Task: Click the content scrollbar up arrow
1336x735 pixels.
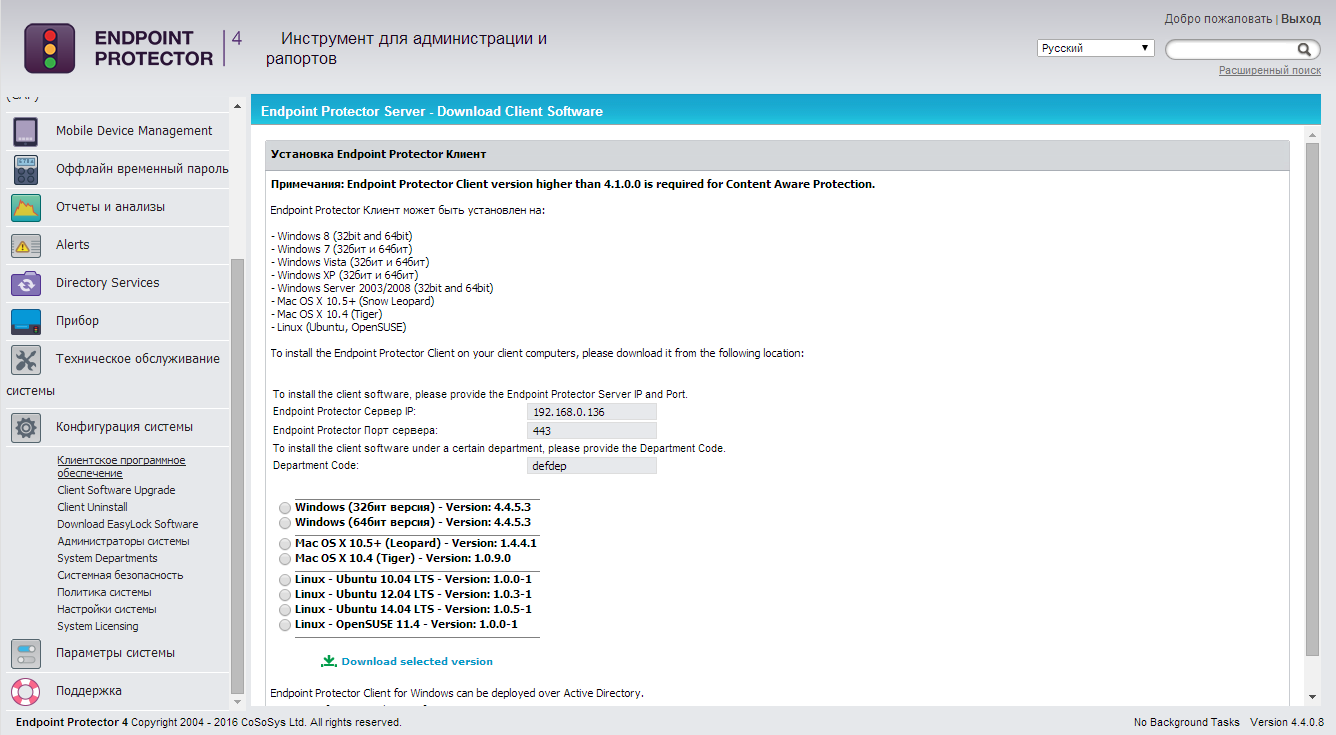Action: click(1312, 133)
